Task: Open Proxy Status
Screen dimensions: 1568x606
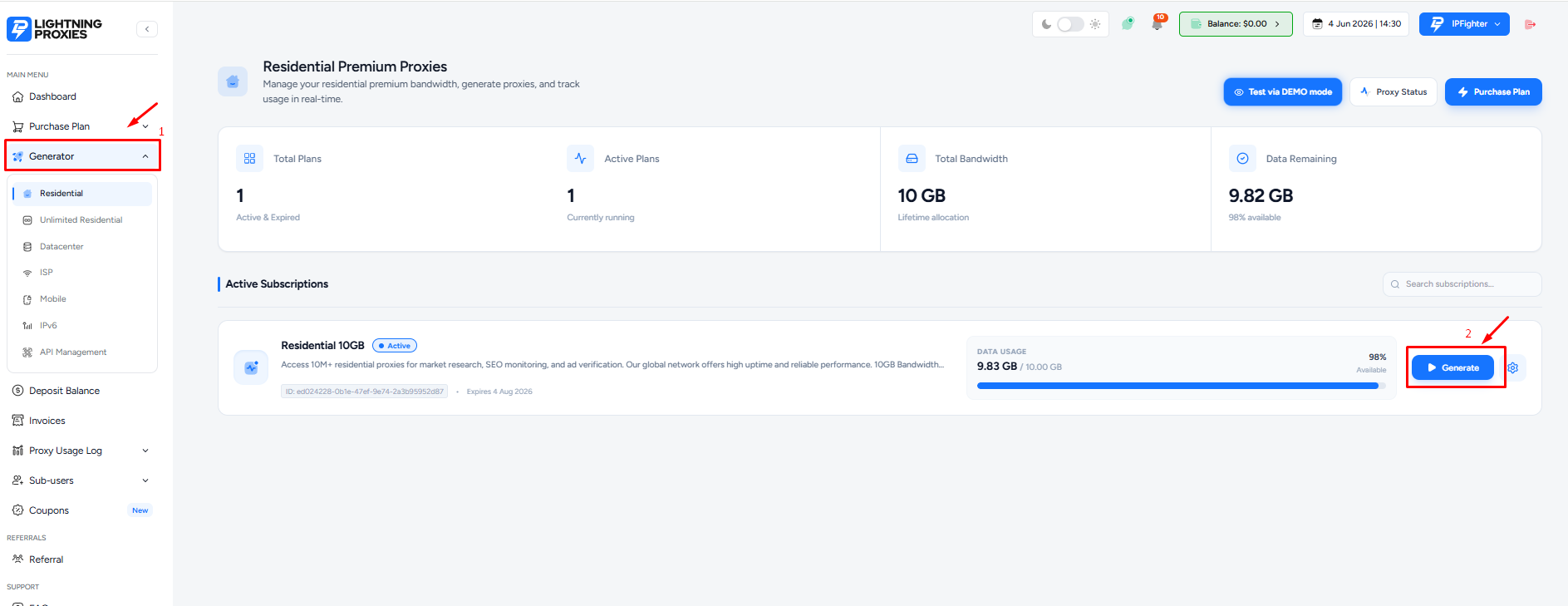Action: point(1394,92)
